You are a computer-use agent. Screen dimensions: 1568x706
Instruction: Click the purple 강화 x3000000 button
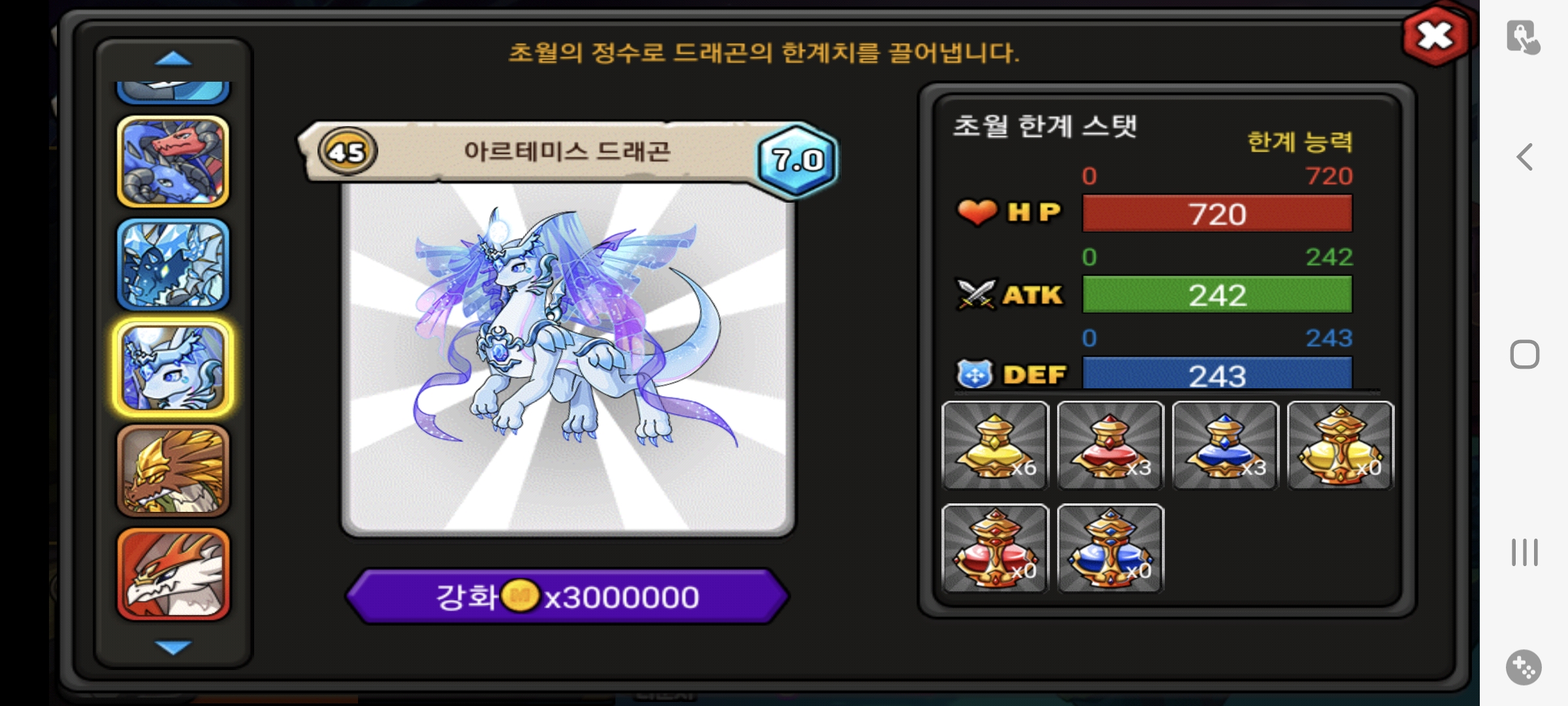567,596
